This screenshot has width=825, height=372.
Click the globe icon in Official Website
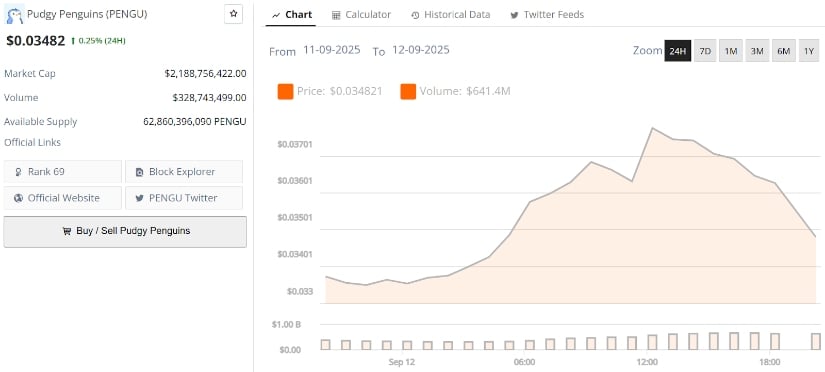click(18, 198)
